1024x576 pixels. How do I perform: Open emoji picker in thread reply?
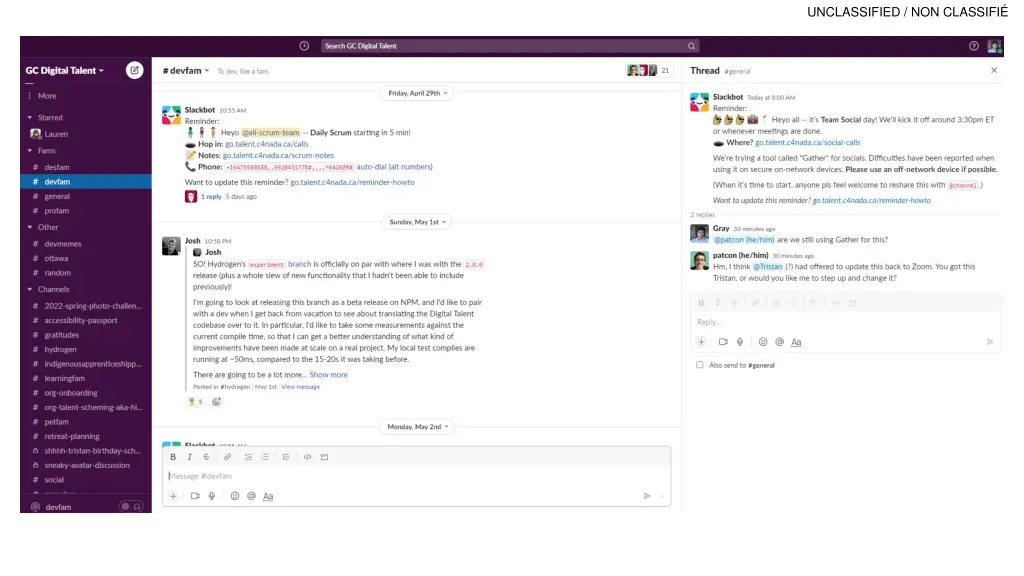click(763, 342)
